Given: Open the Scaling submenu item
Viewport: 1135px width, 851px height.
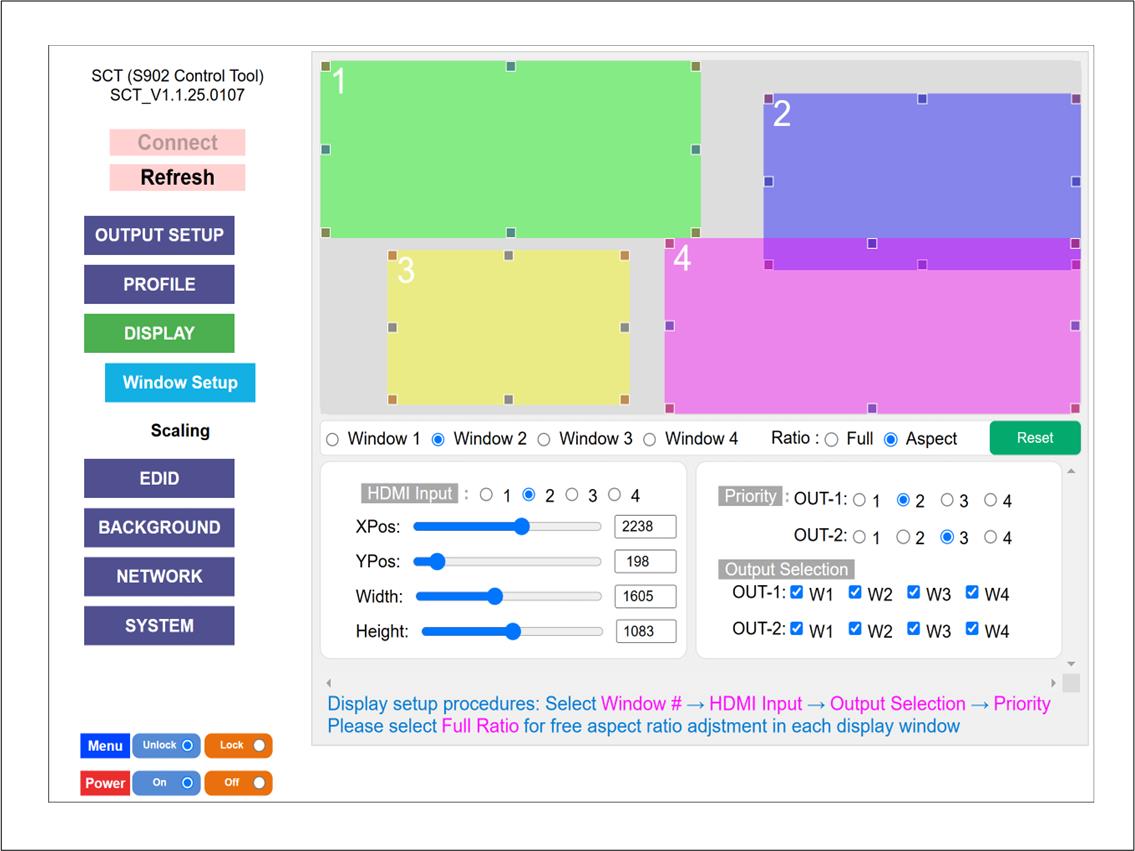Looking at the screenshot, I should tap(180, 431).
